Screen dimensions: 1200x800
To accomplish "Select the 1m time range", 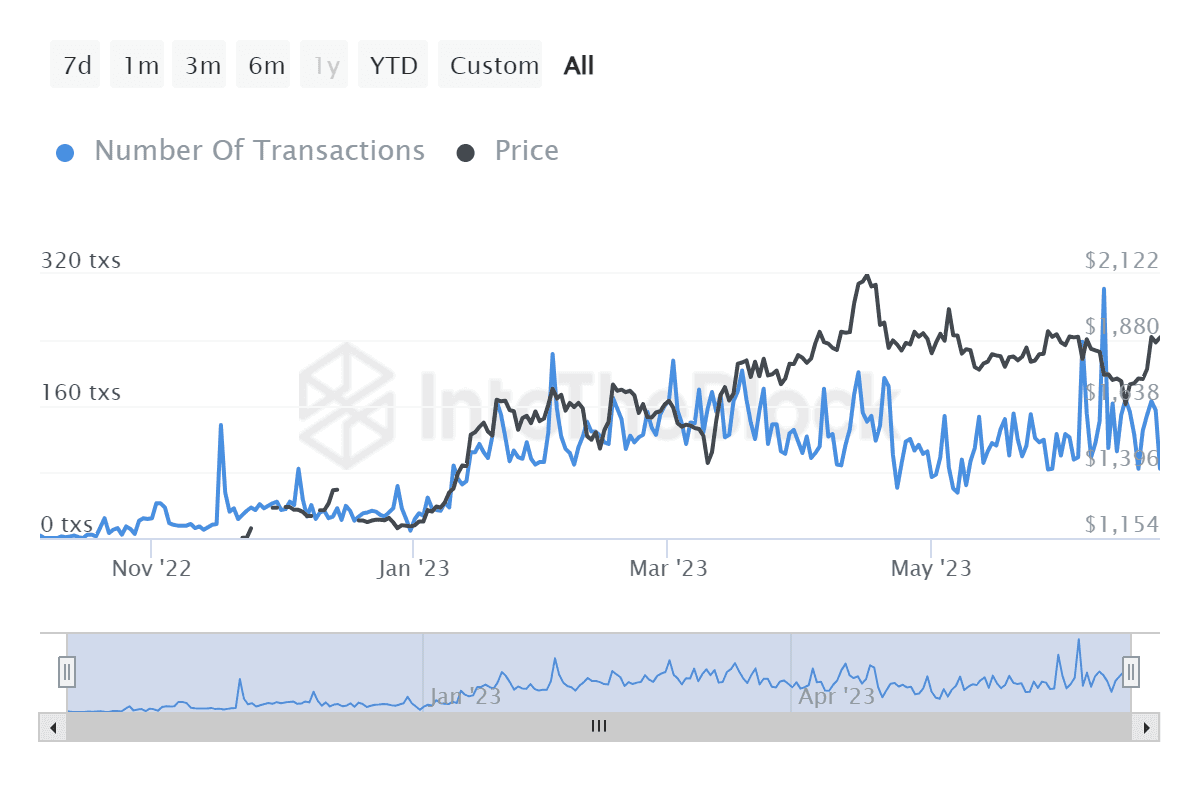I will 140,66.
